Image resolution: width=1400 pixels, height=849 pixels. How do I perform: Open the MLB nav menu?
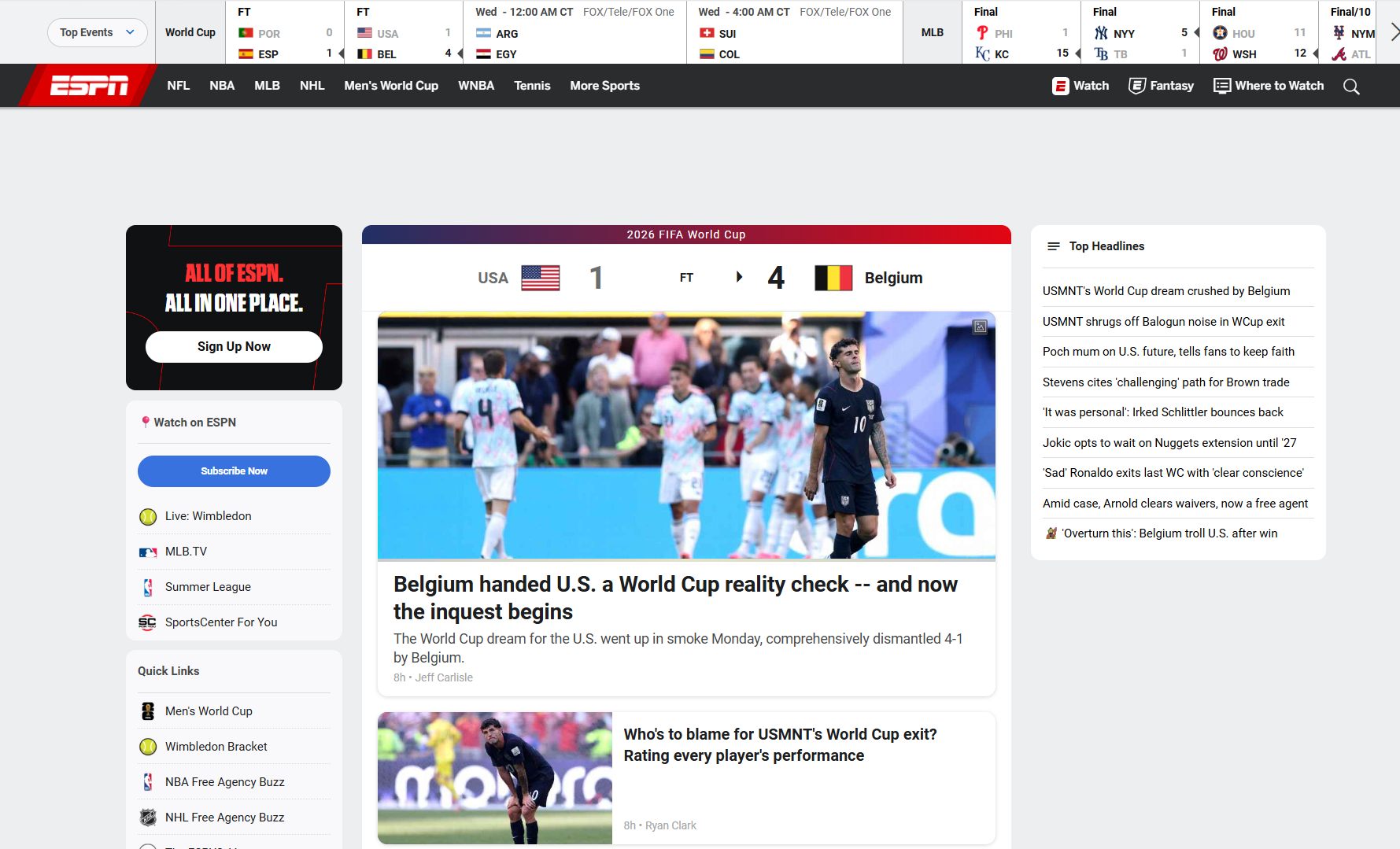tap(267, 86)
